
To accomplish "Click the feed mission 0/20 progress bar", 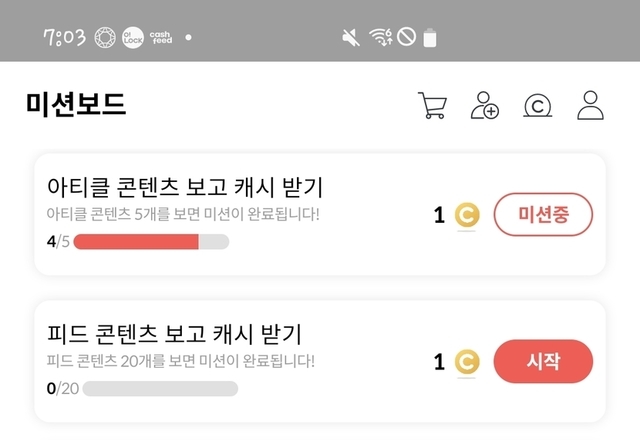I will [x=160, y=388].
